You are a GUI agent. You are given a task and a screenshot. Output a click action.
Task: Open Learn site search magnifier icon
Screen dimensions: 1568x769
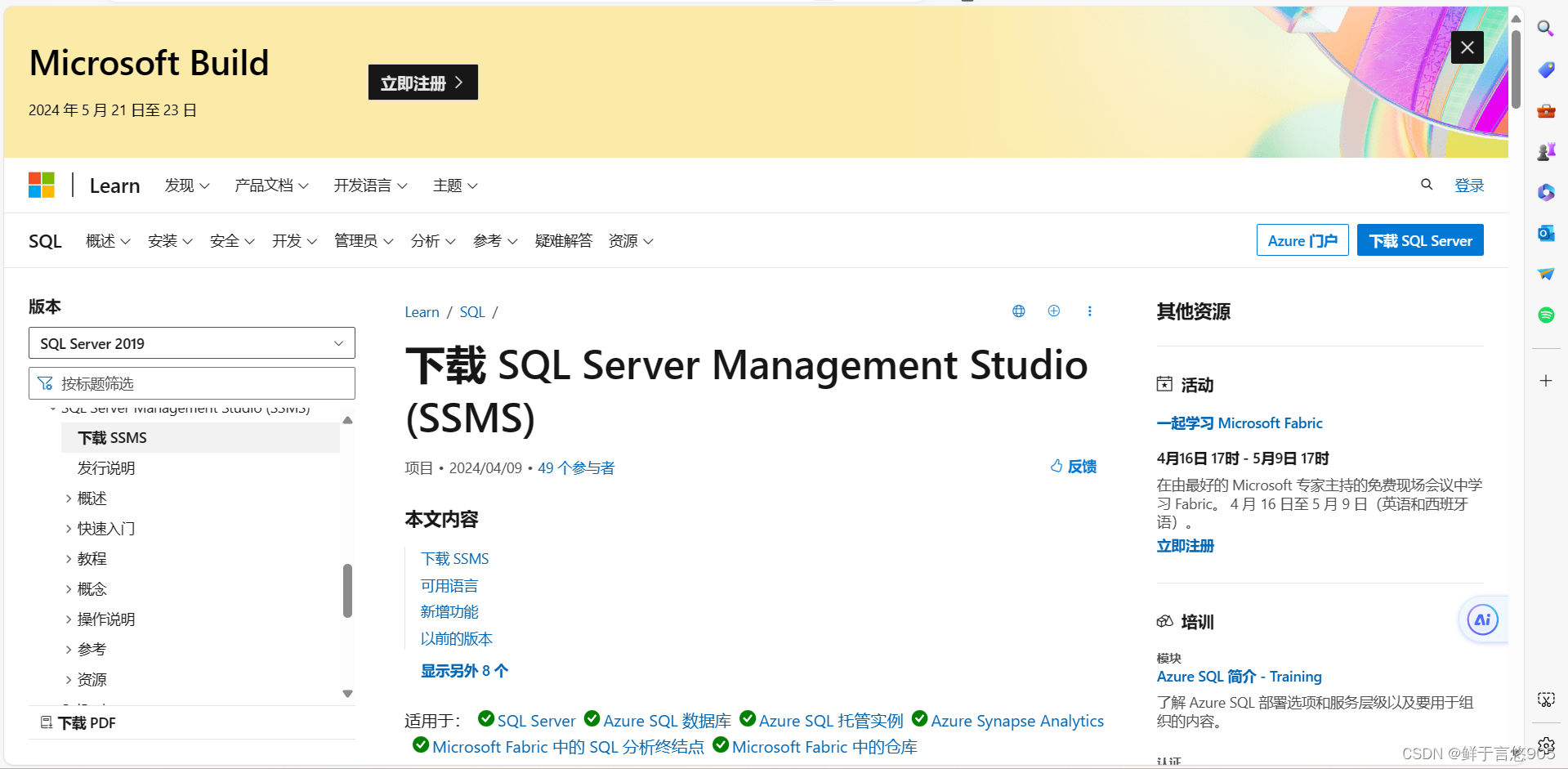coord(1427,185)
